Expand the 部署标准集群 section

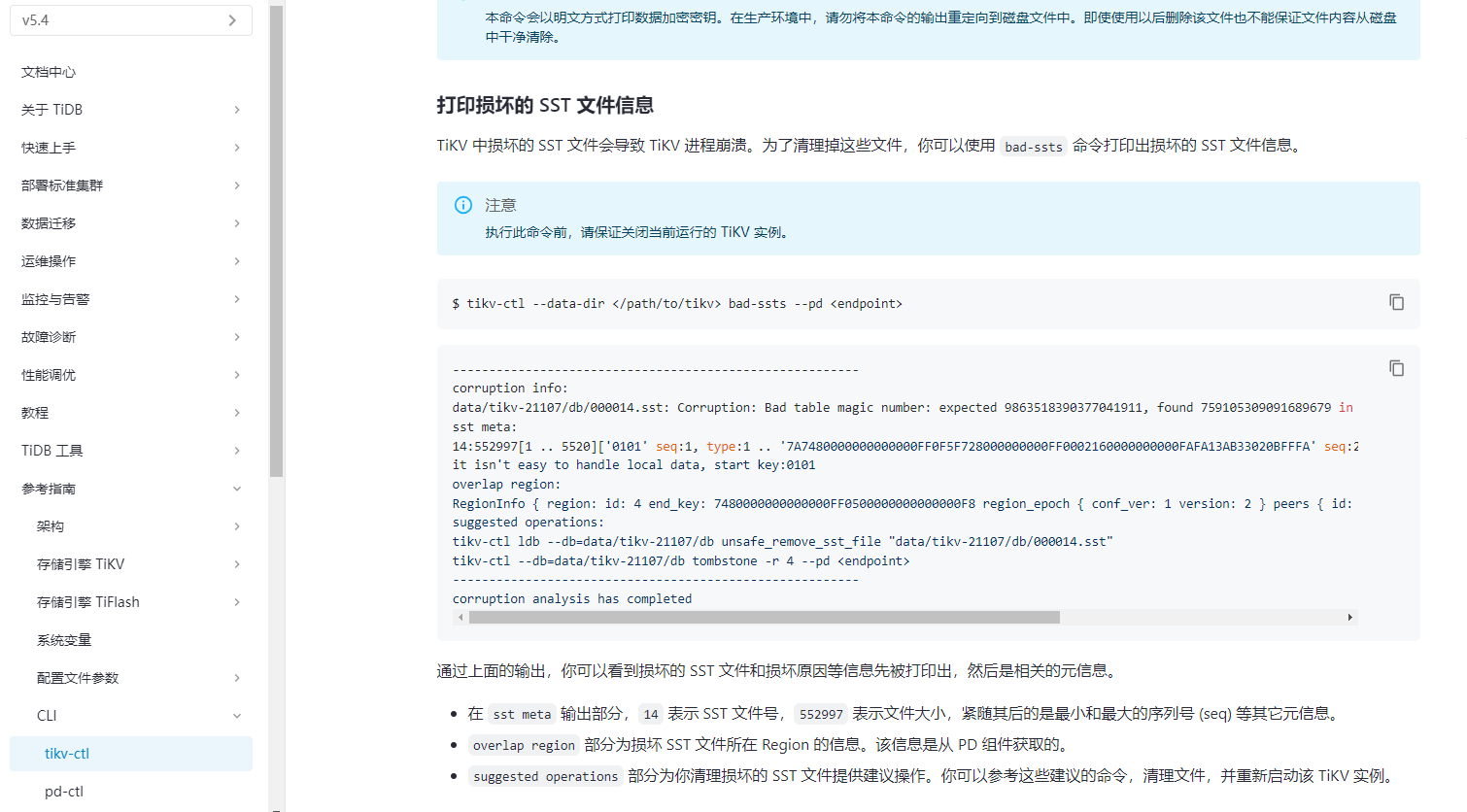(x=237, y=186)
